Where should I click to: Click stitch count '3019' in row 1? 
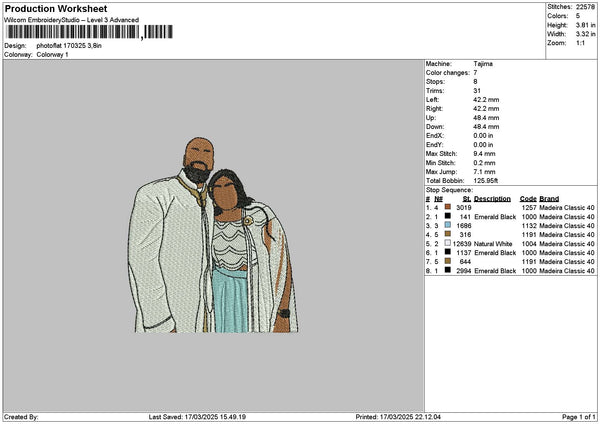click(x=464, y=207)
